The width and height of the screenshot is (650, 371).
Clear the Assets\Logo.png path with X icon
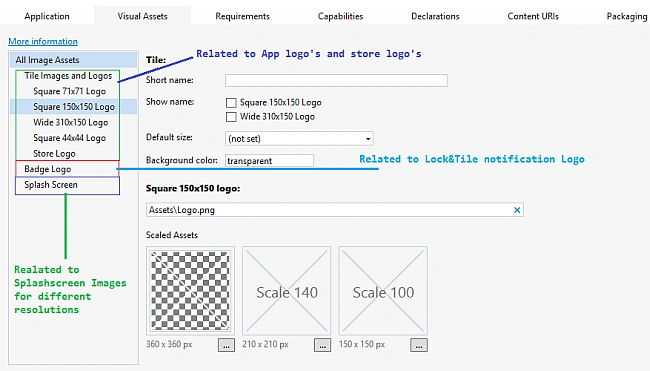click(x=517, y=210)
